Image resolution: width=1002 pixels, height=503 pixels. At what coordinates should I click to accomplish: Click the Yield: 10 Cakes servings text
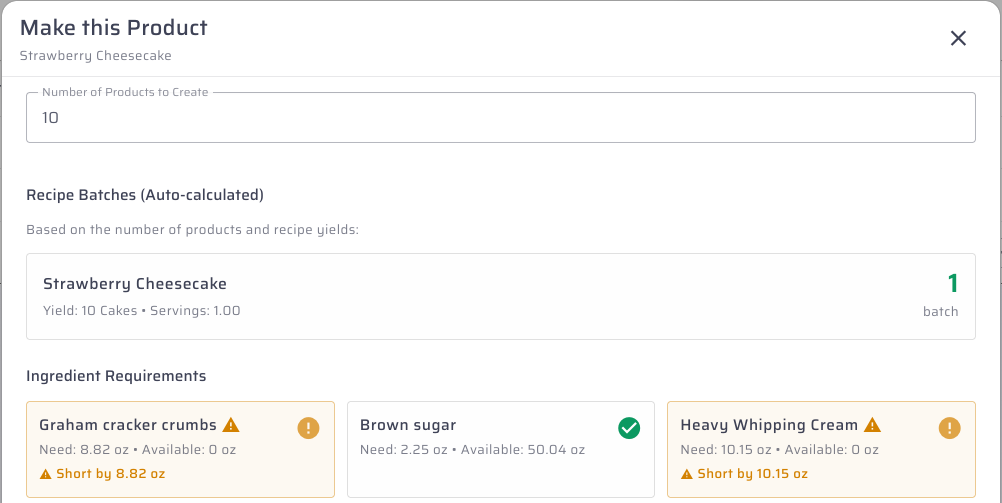[x=141, y=310]
